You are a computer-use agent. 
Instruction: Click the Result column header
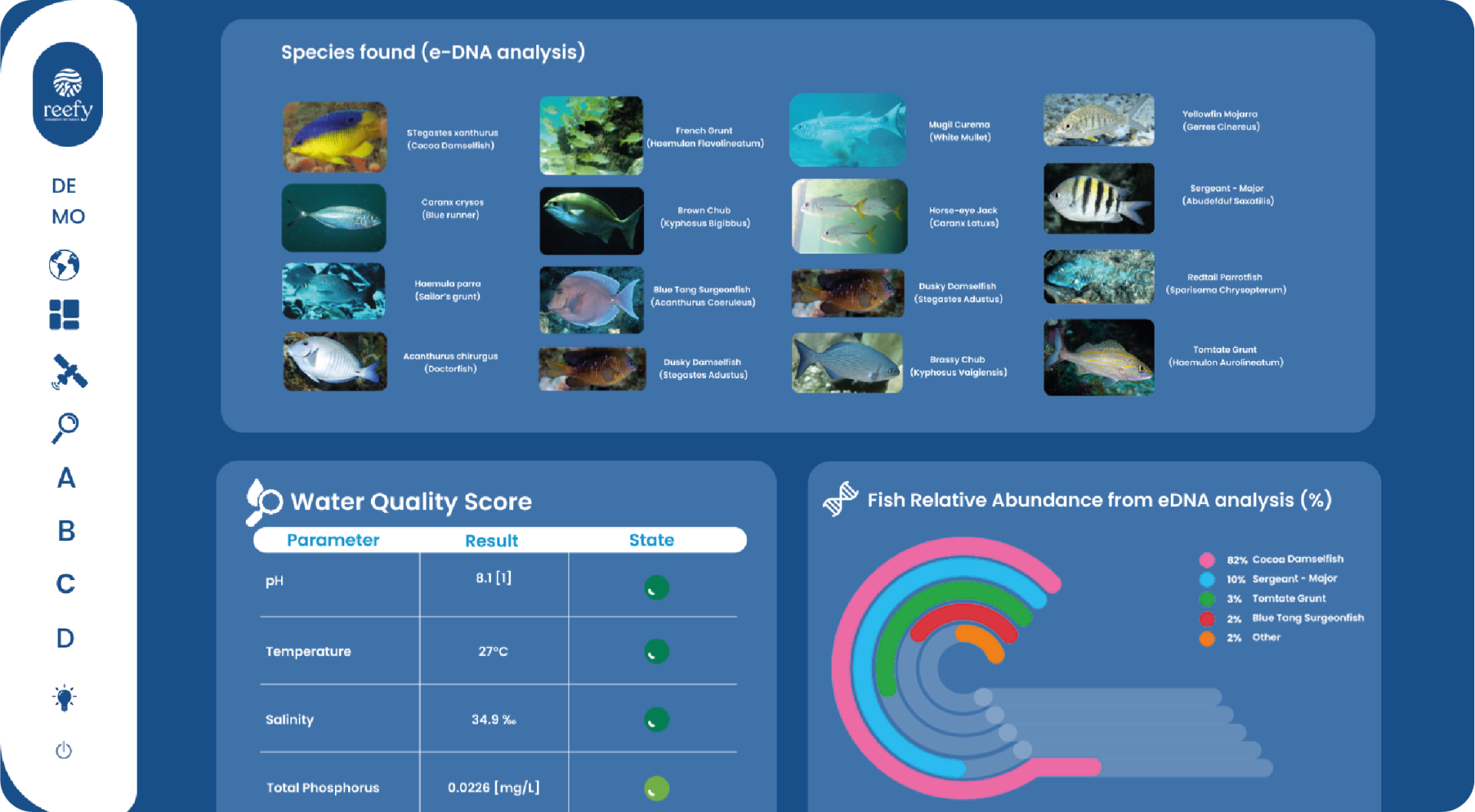point(492,541)
